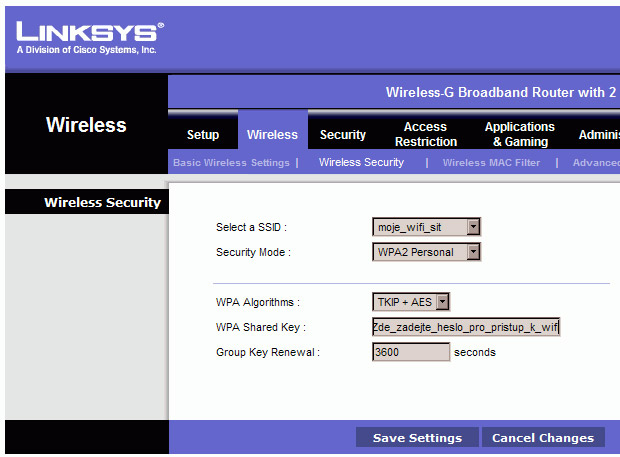Viewport: 620px width, 457px height.
Task: Open the Access Restriction tab
Action: [x=426, y=134]
